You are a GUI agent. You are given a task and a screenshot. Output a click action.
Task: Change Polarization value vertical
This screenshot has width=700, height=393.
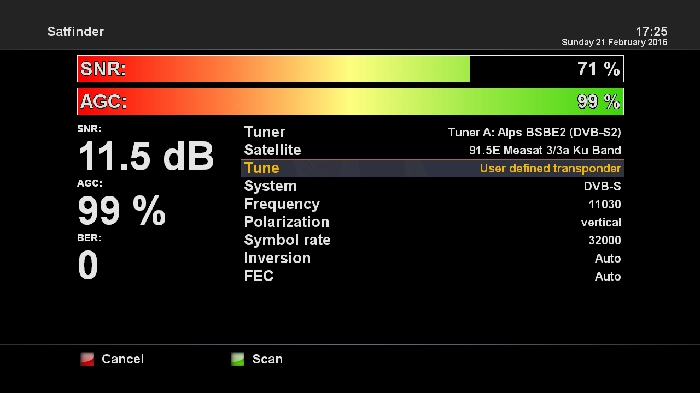[x=601, y=222]
